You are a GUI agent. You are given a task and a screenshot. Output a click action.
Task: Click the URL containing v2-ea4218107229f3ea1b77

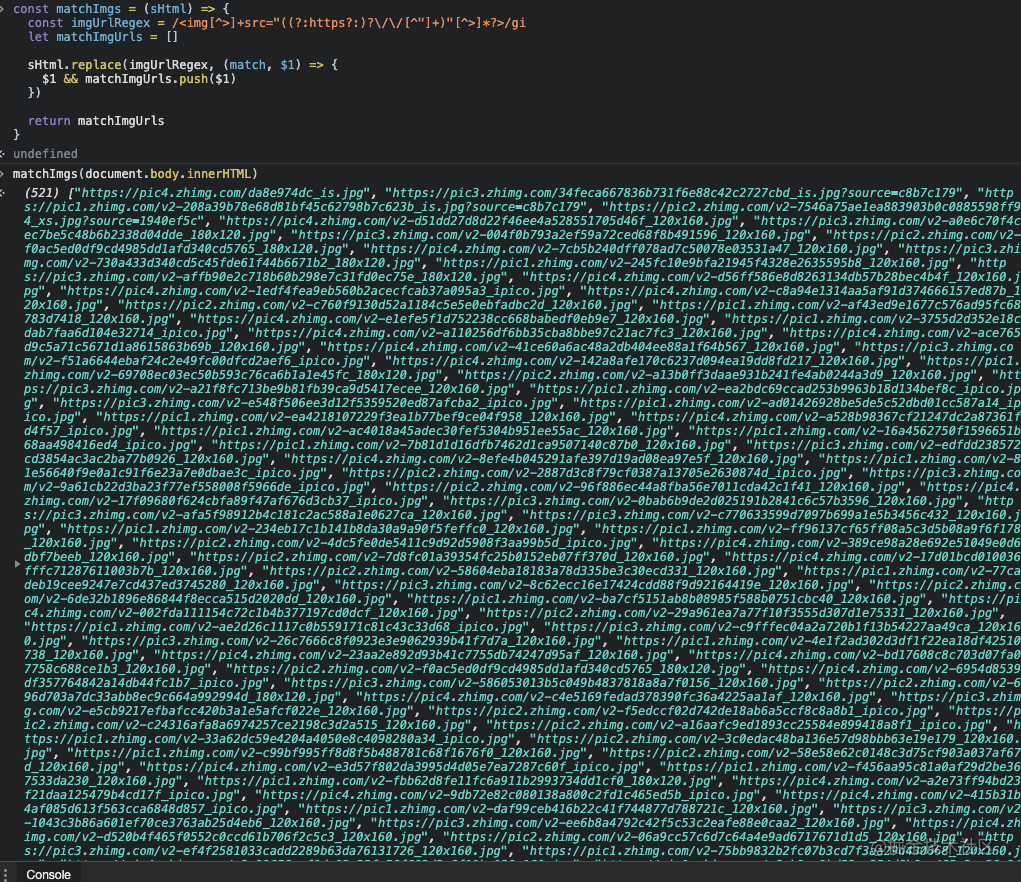click(x=356, y=417)
